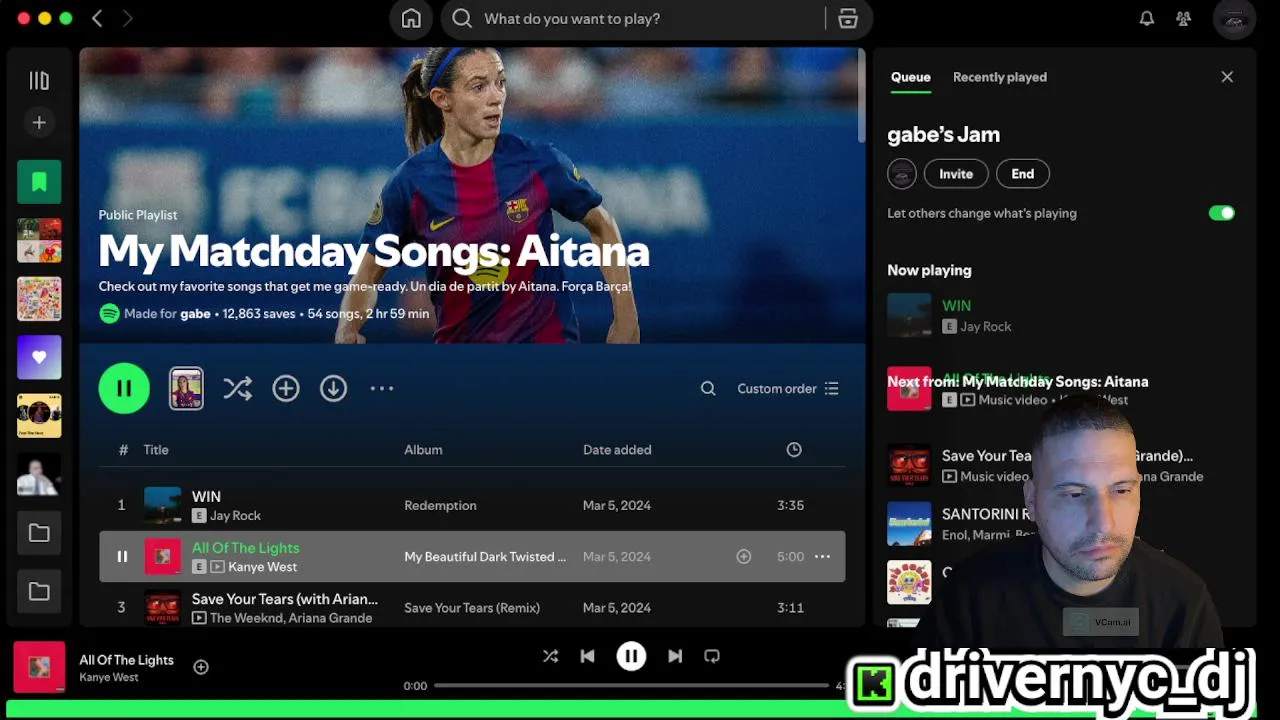
Task: Sort tracks by Album column
Action: point(423,450)
